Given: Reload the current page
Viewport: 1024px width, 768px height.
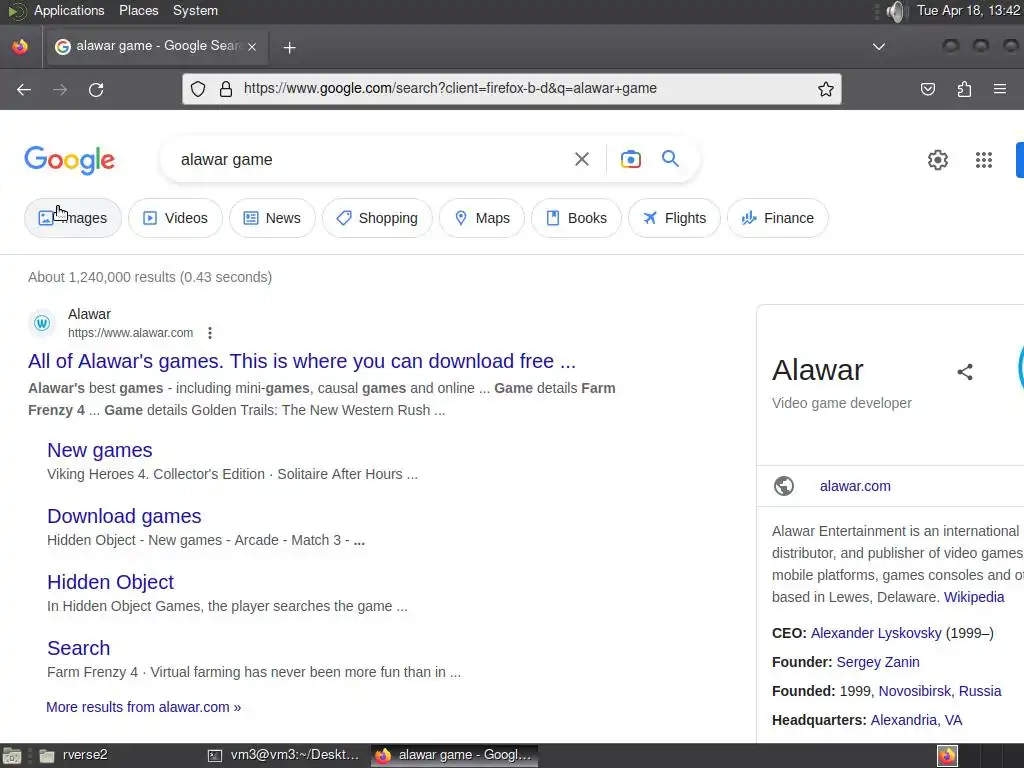Looking at the screenshot, I should pos(96,89).
